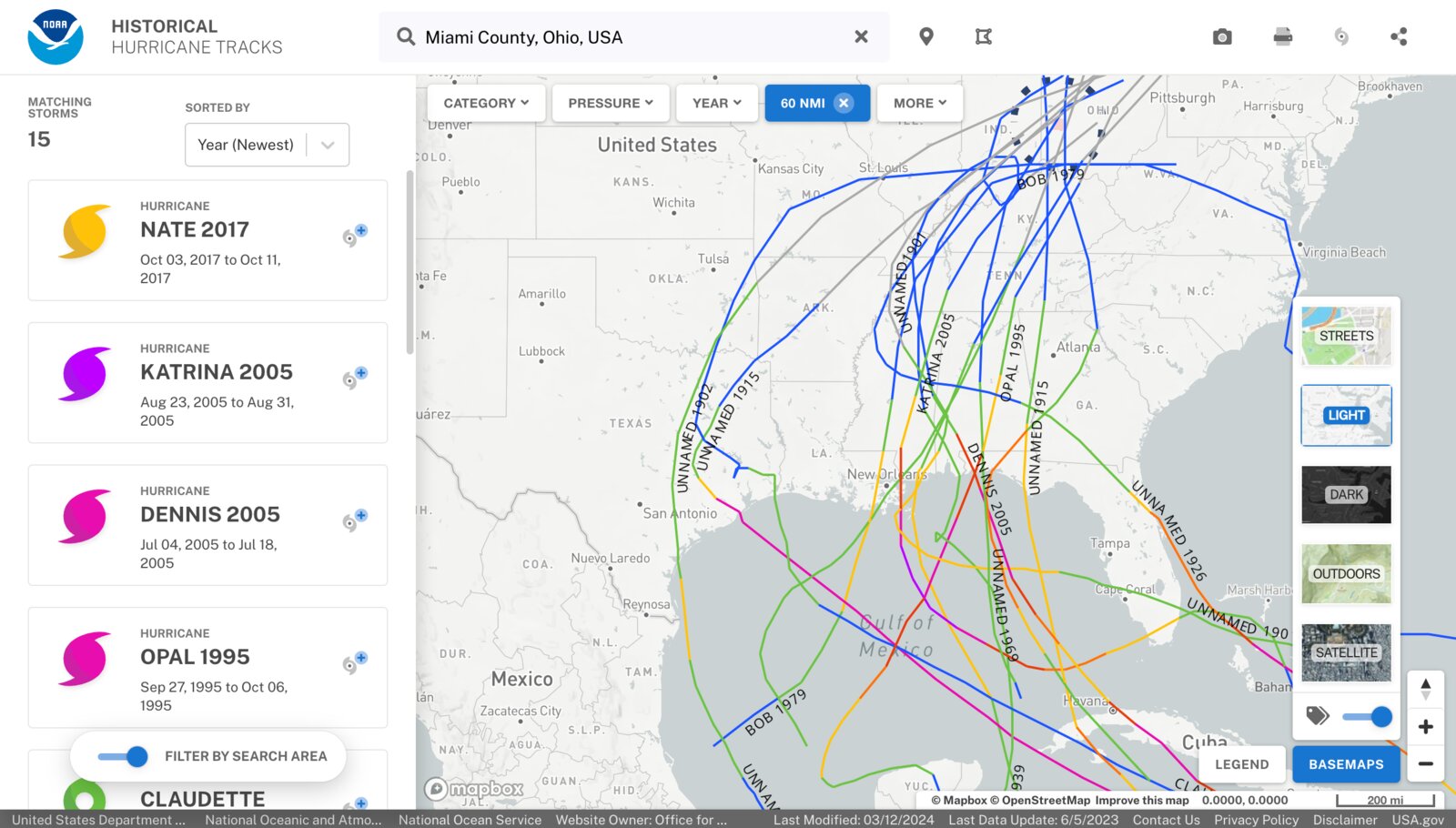This screenshot has width=1456, height=828.
Task: Switch basemap to Dark
Action: click(1346, 494)
